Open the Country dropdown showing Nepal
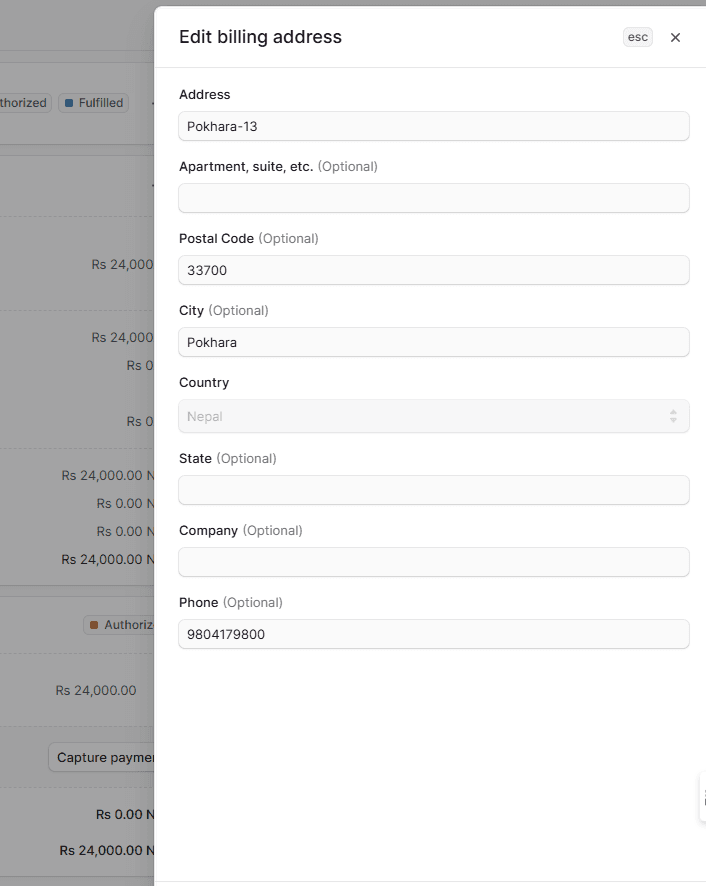Screen dimensions: 706x886 (x=433, y=414)
